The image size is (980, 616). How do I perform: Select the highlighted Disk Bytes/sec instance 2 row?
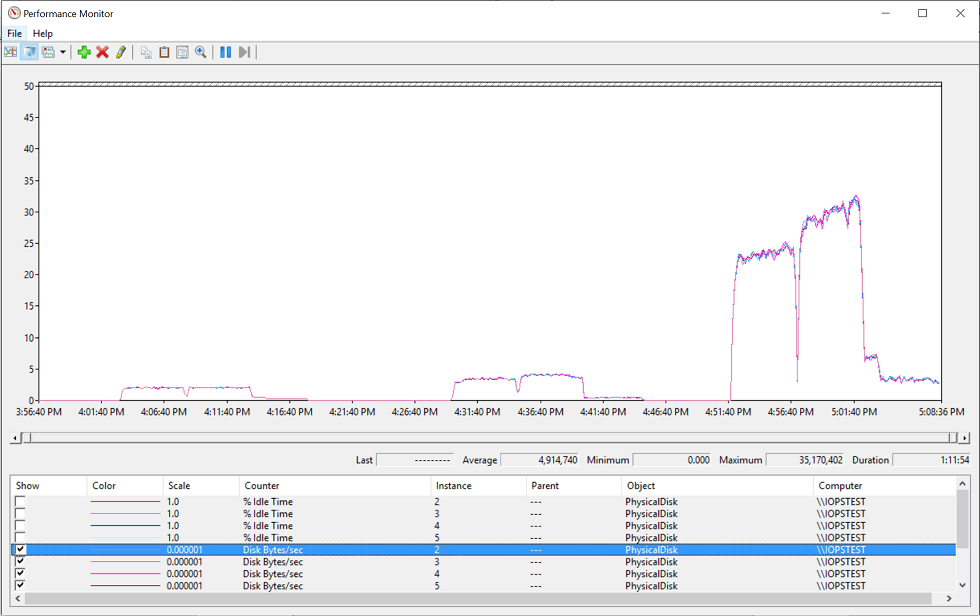pos(300,549)
